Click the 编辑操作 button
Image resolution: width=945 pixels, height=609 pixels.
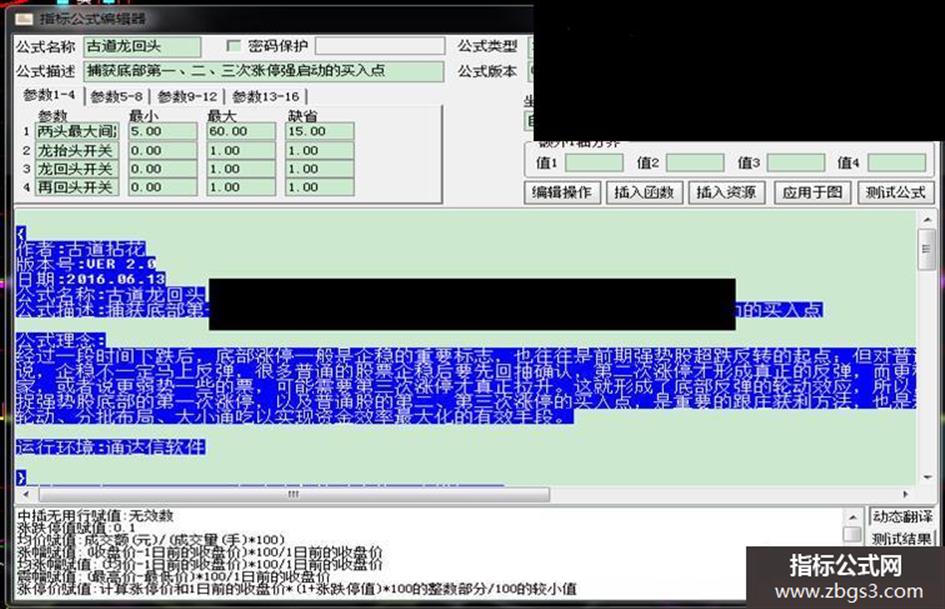[562, 192]
